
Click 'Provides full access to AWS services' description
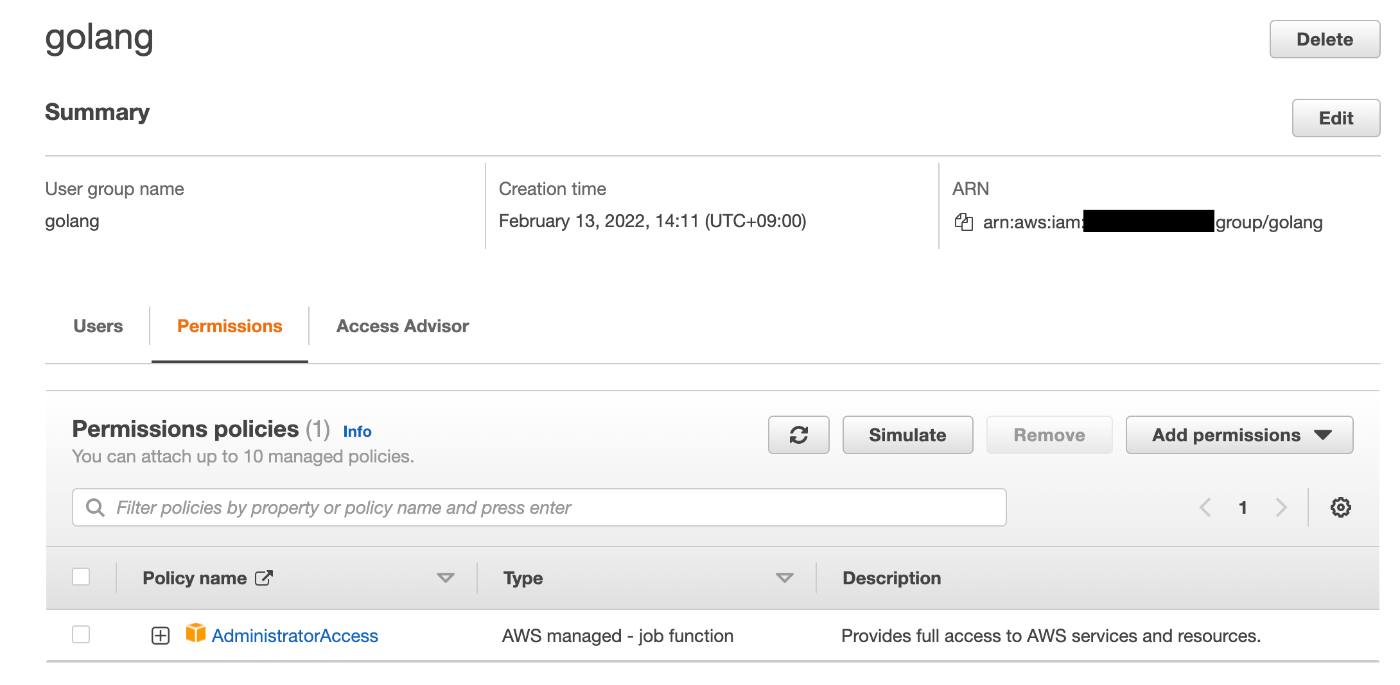[x=1051, y=636]
